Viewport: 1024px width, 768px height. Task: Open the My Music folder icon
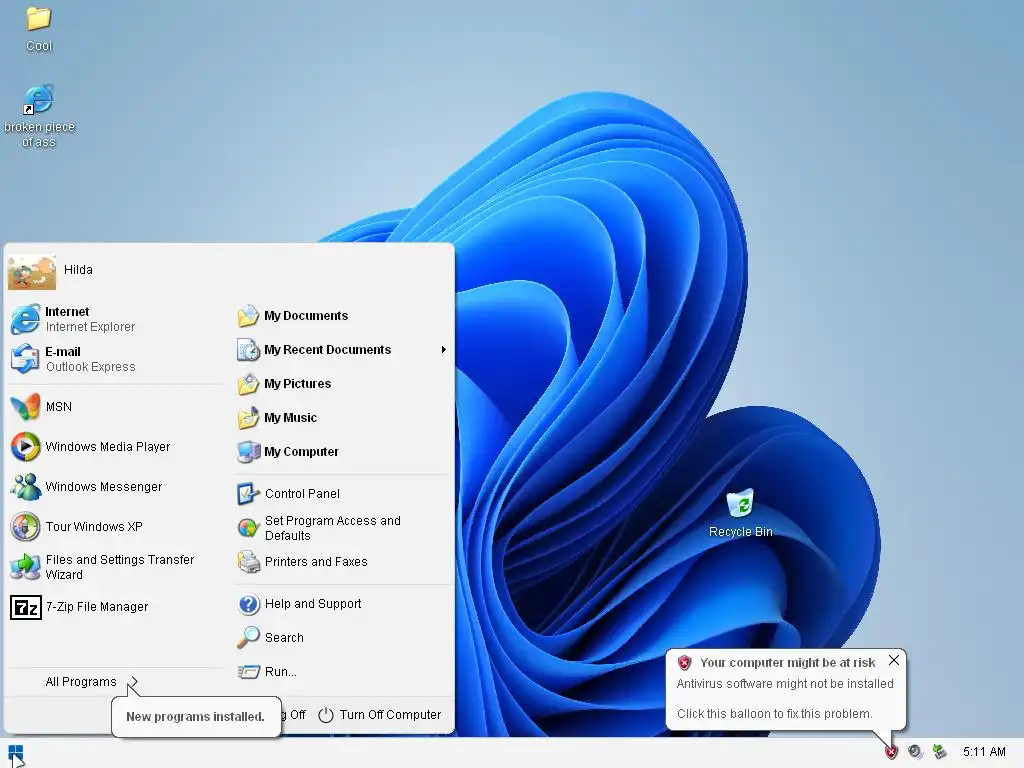click(x=248, y=418)
